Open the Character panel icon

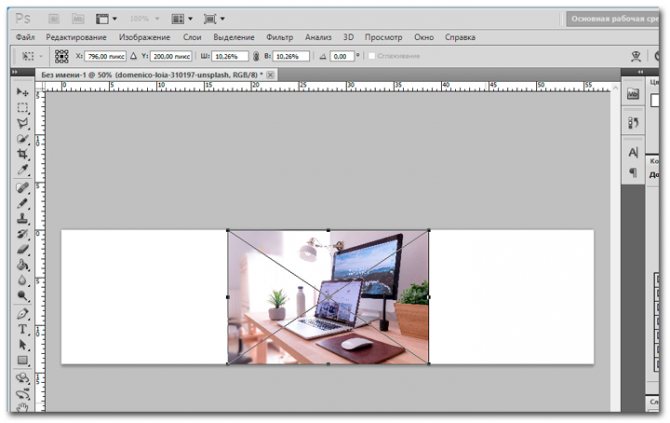(x=633, y=152)
